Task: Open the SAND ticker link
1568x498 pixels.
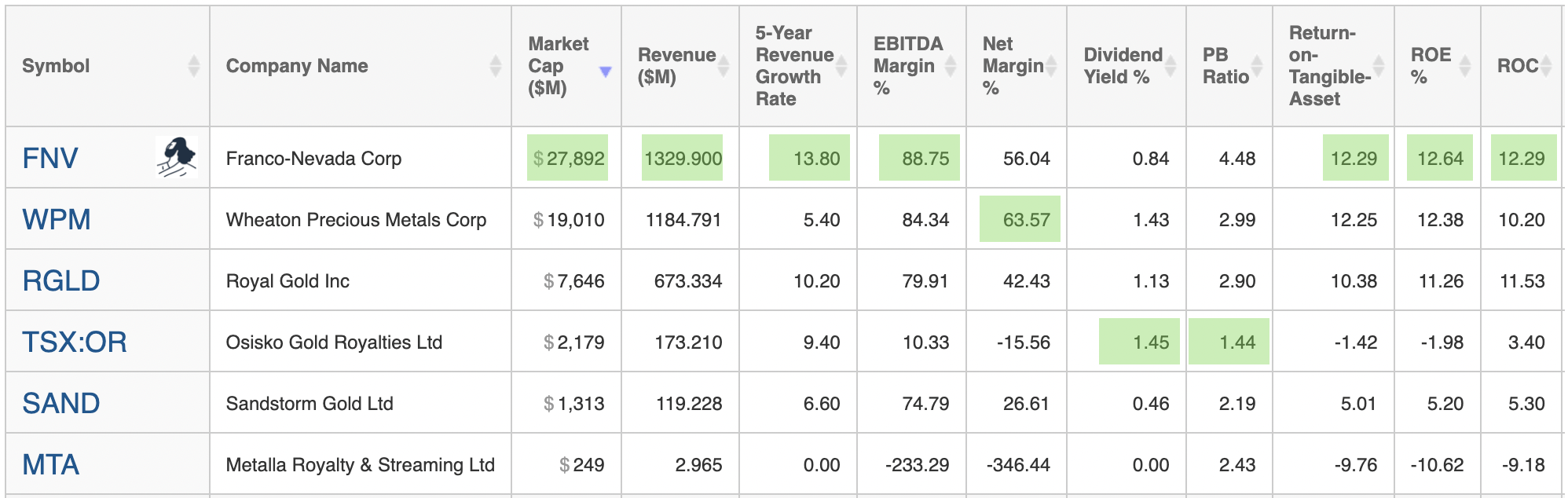Action: coord(61,404)
